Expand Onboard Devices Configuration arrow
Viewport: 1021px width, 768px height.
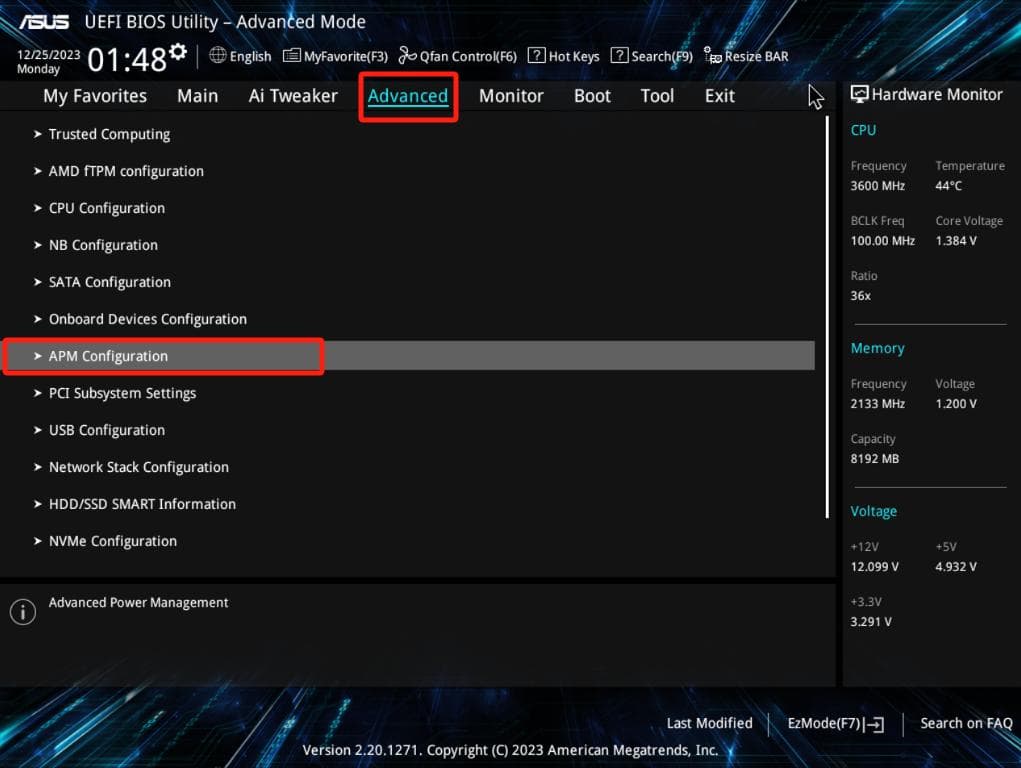tap(38, 319)
